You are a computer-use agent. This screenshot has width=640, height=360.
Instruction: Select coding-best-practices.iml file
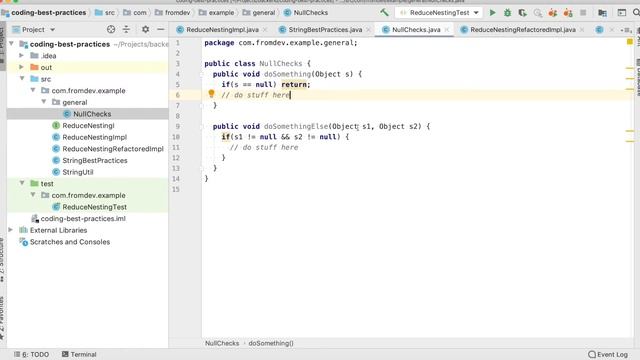click(x=83, y=218)
